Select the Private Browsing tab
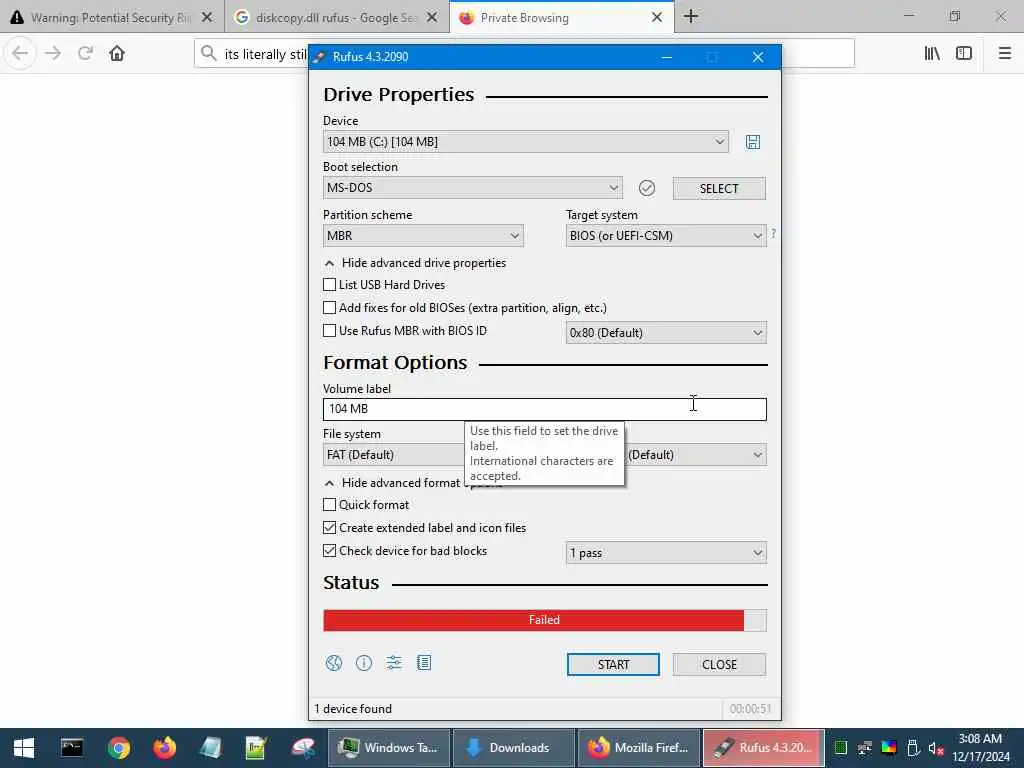Image resolution: width=1024 pixels, height=768 pixels. click(x=562, y=18)
